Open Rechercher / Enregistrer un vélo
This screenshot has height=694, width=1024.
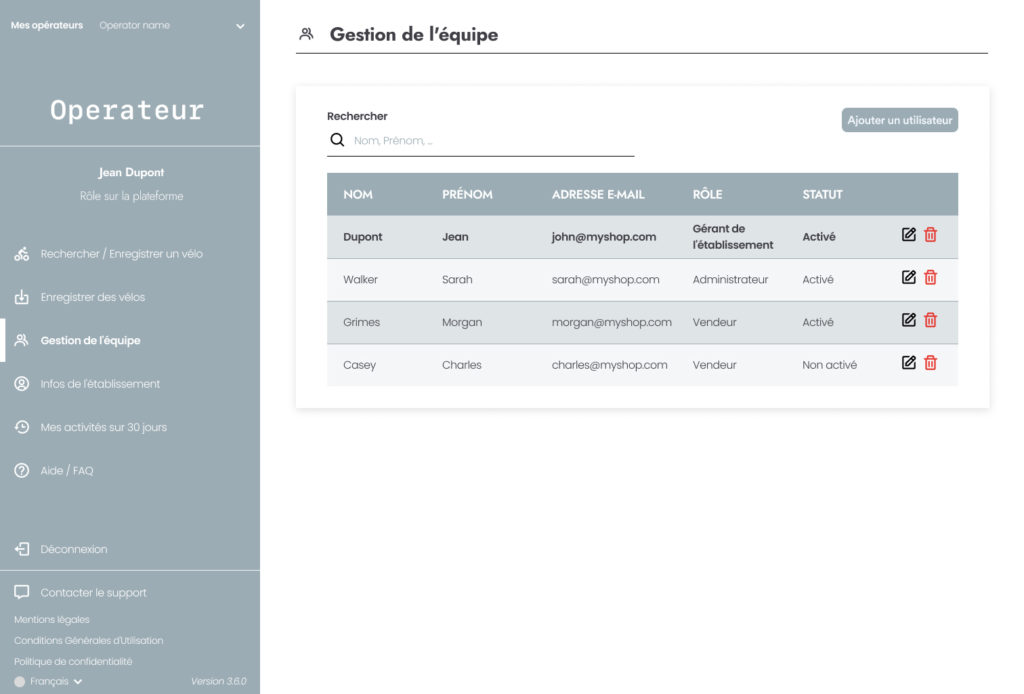(x=121, y=254)
